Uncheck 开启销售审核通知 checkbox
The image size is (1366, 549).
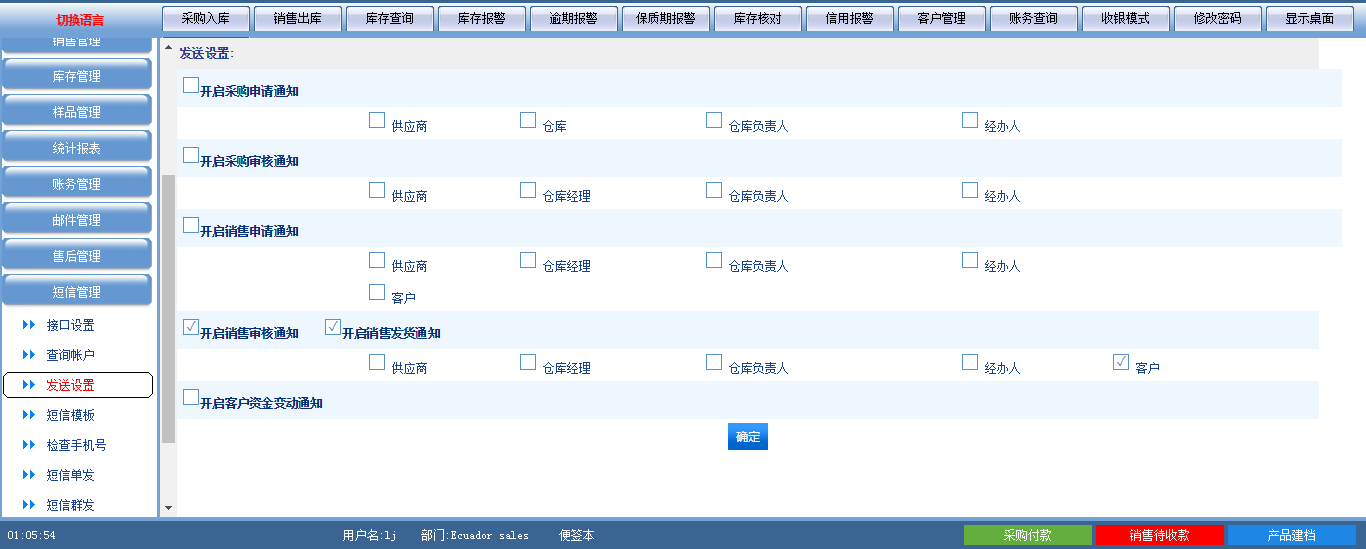point(191,327)
